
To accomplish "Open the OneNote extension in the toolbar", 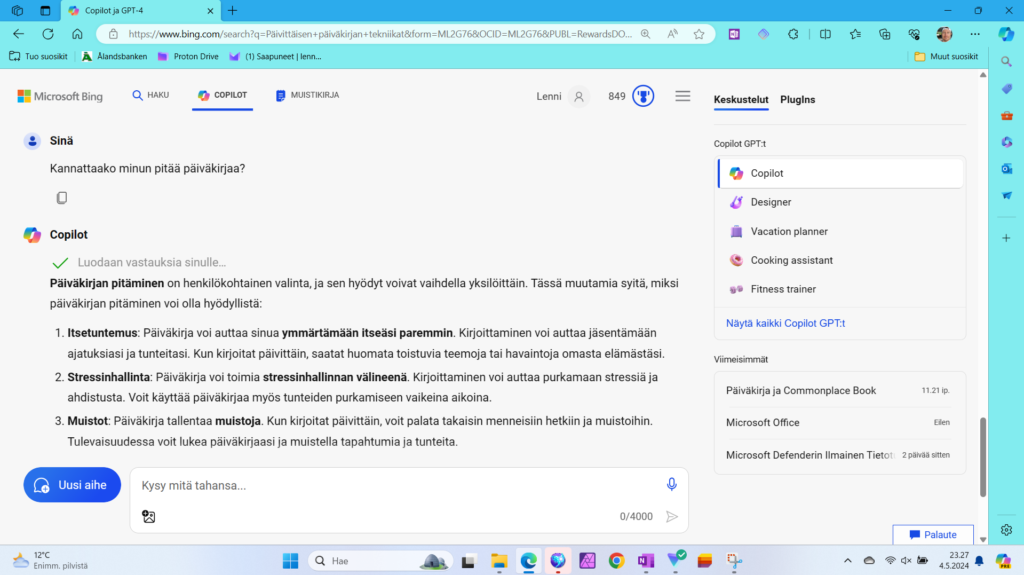I will (x=734, y=34).
